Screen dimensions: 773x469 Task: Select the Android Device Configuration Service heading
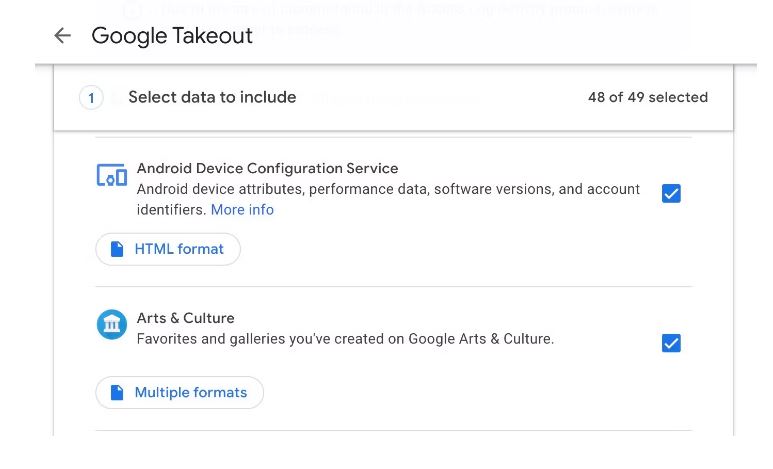tap(267, 169)
